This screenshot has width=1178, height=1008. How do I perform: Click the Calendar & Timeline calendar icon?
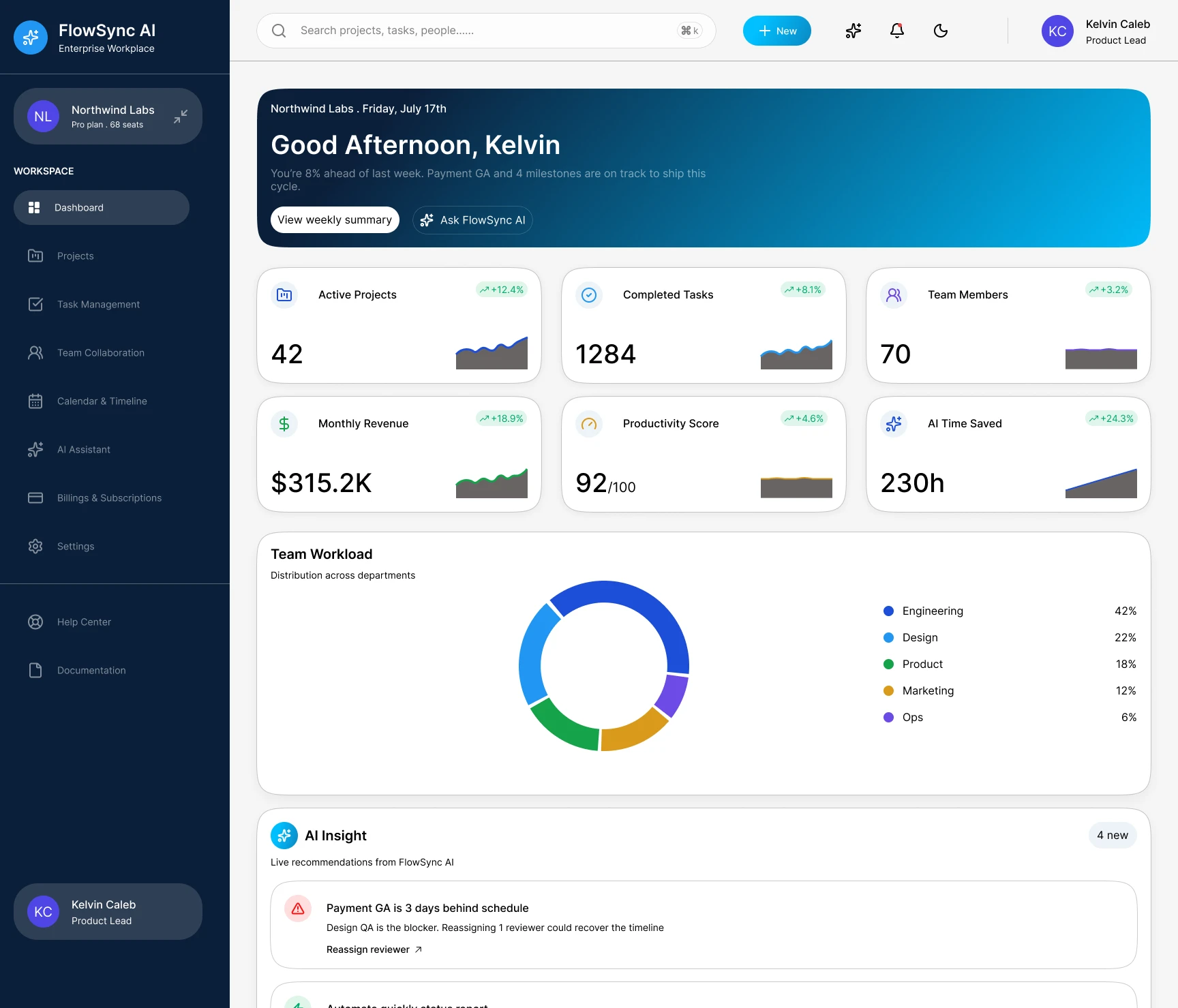35,401
